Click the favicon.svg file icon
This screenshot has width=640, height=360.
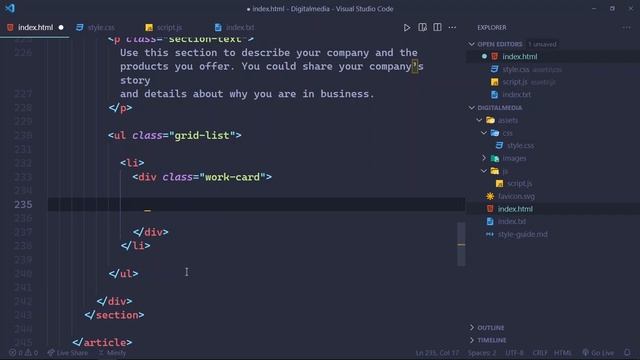(490, 196)
